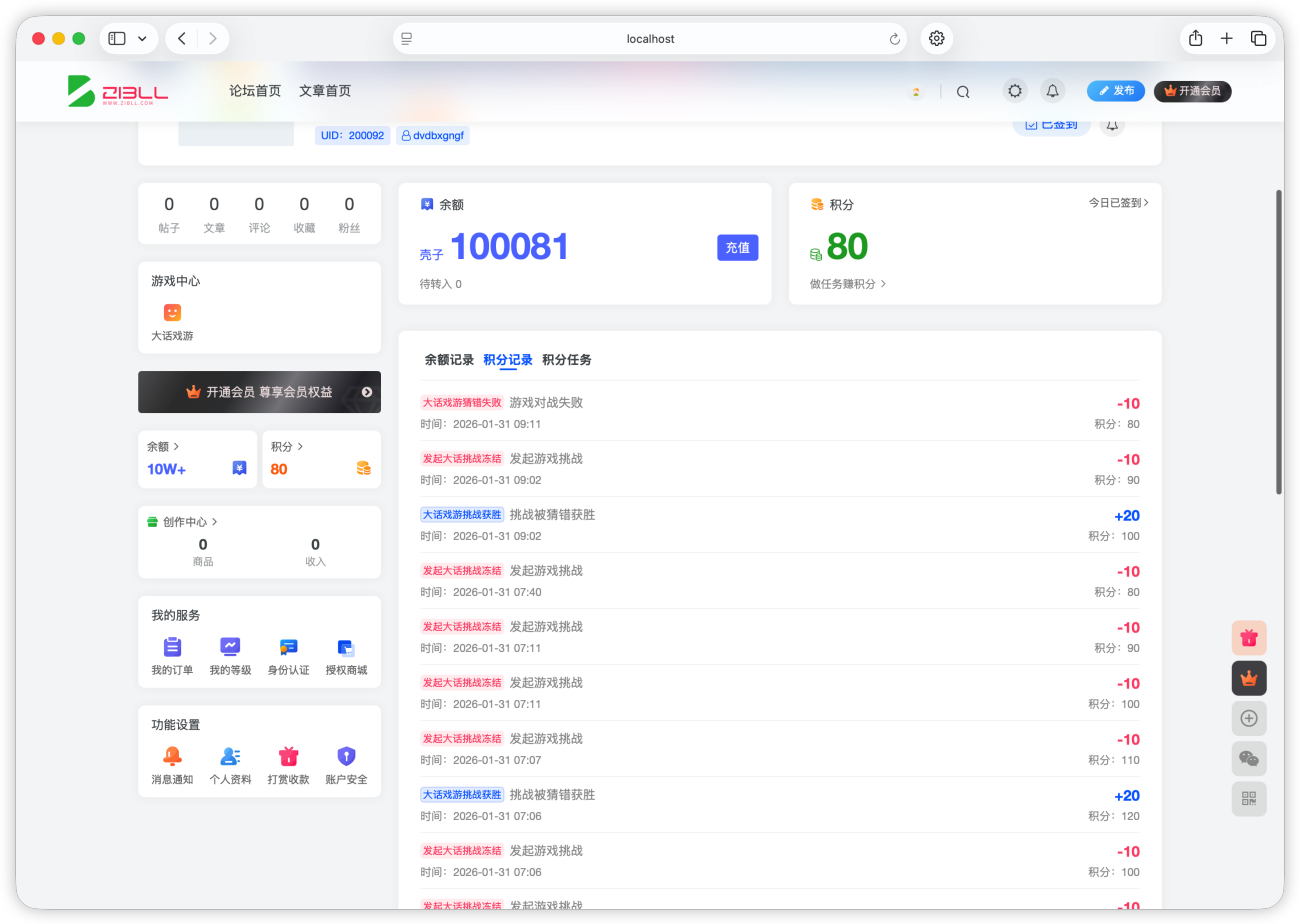Open the 消息通知 bell icon in settings

coord(172,756)
